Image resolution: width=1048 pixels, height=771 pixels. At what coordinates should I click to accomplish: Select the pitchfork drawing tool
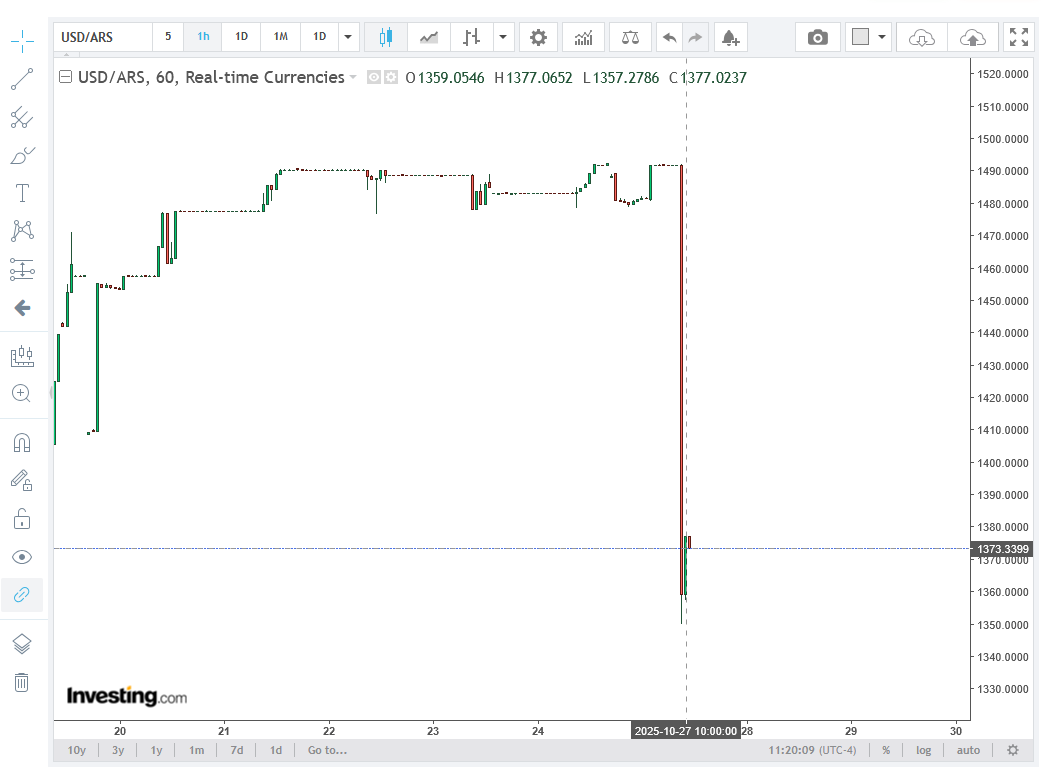click(x=22, y=118)
